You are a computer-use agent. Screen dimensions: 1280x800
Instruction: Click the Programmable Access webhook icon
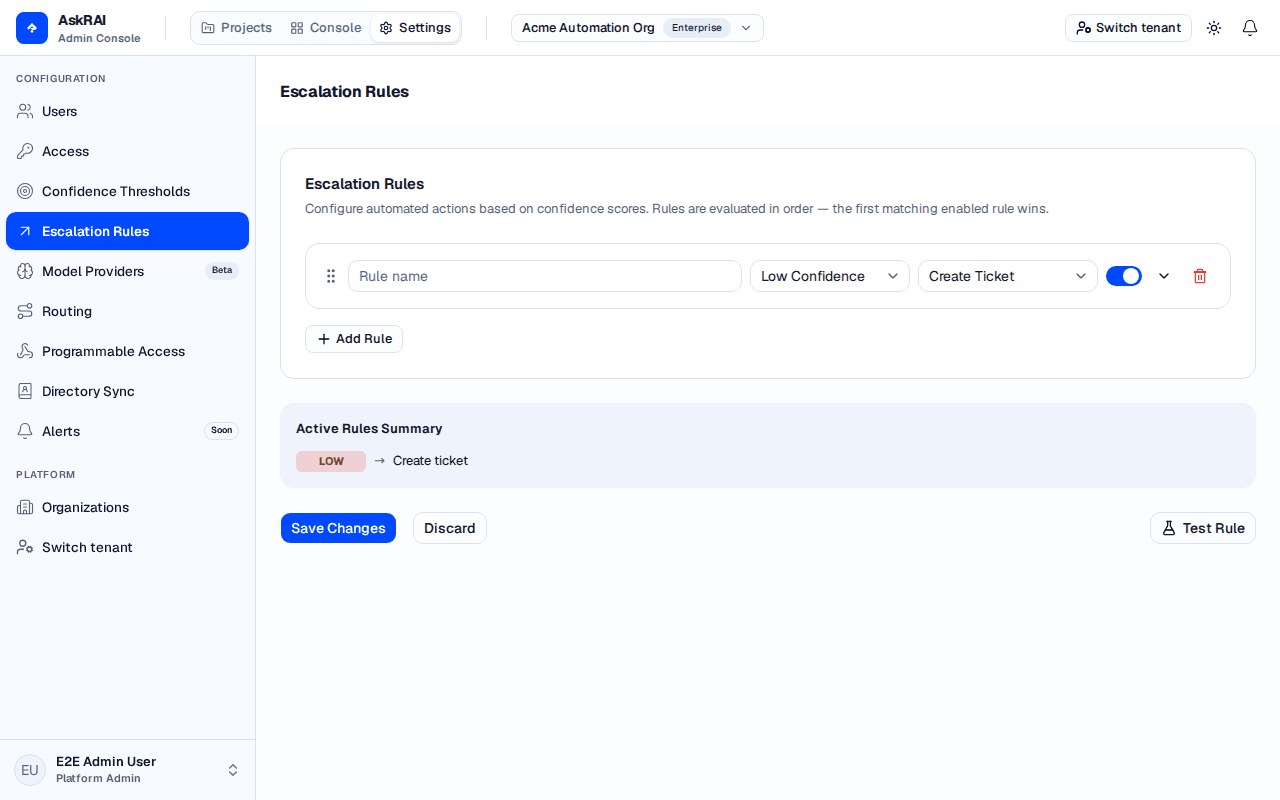[x=25, y=351]
